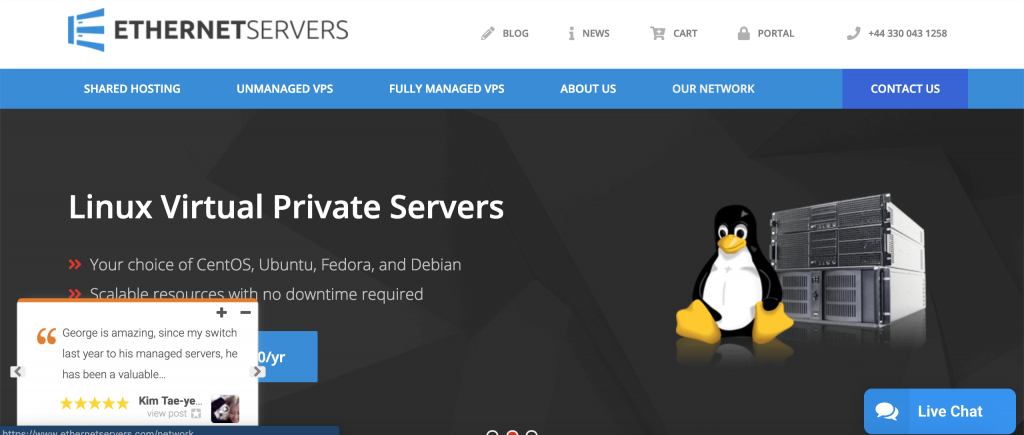Click the info icon beside NEWS
The width and height of the screenshot is (1024, 435).
pyautogui.click(x=571, y=33)
